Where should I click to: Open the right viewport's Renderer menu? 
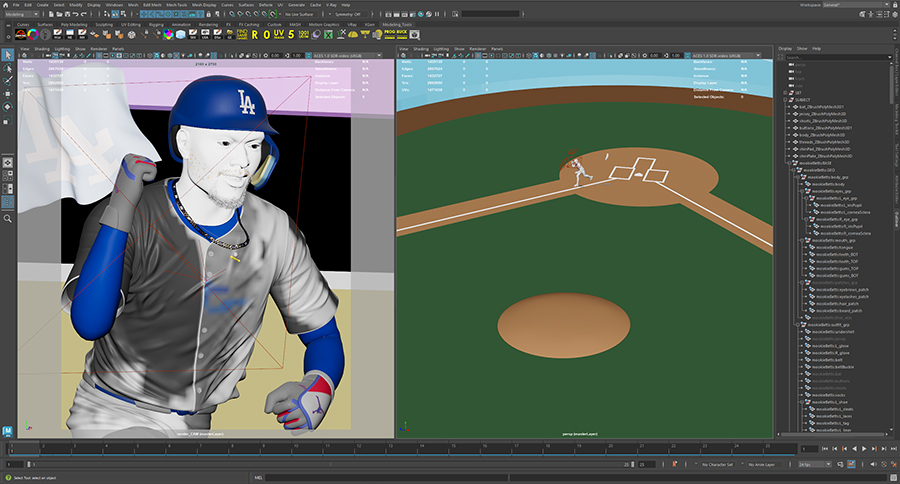tap(478, 49)
